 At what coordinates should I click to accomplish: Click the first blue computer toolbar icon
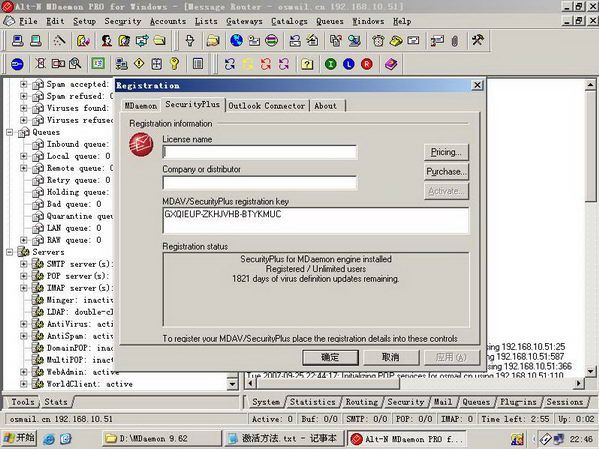[18, 40]
